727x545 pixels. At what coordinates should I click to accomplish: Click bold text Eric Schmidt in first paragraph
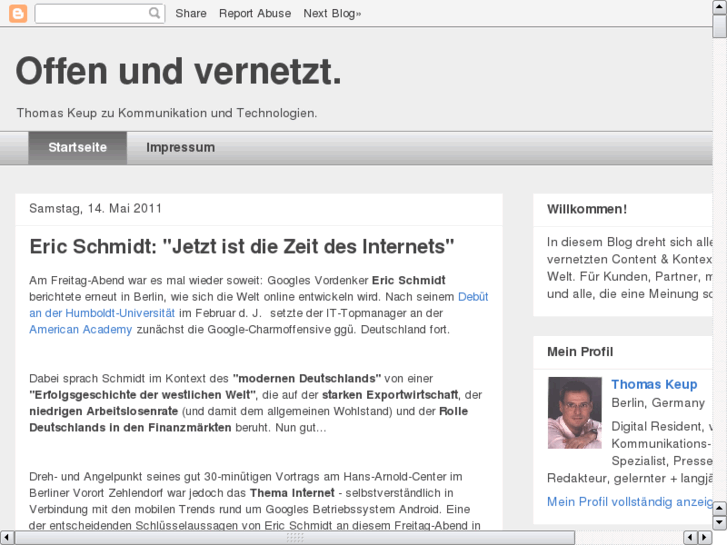point(408,280)
